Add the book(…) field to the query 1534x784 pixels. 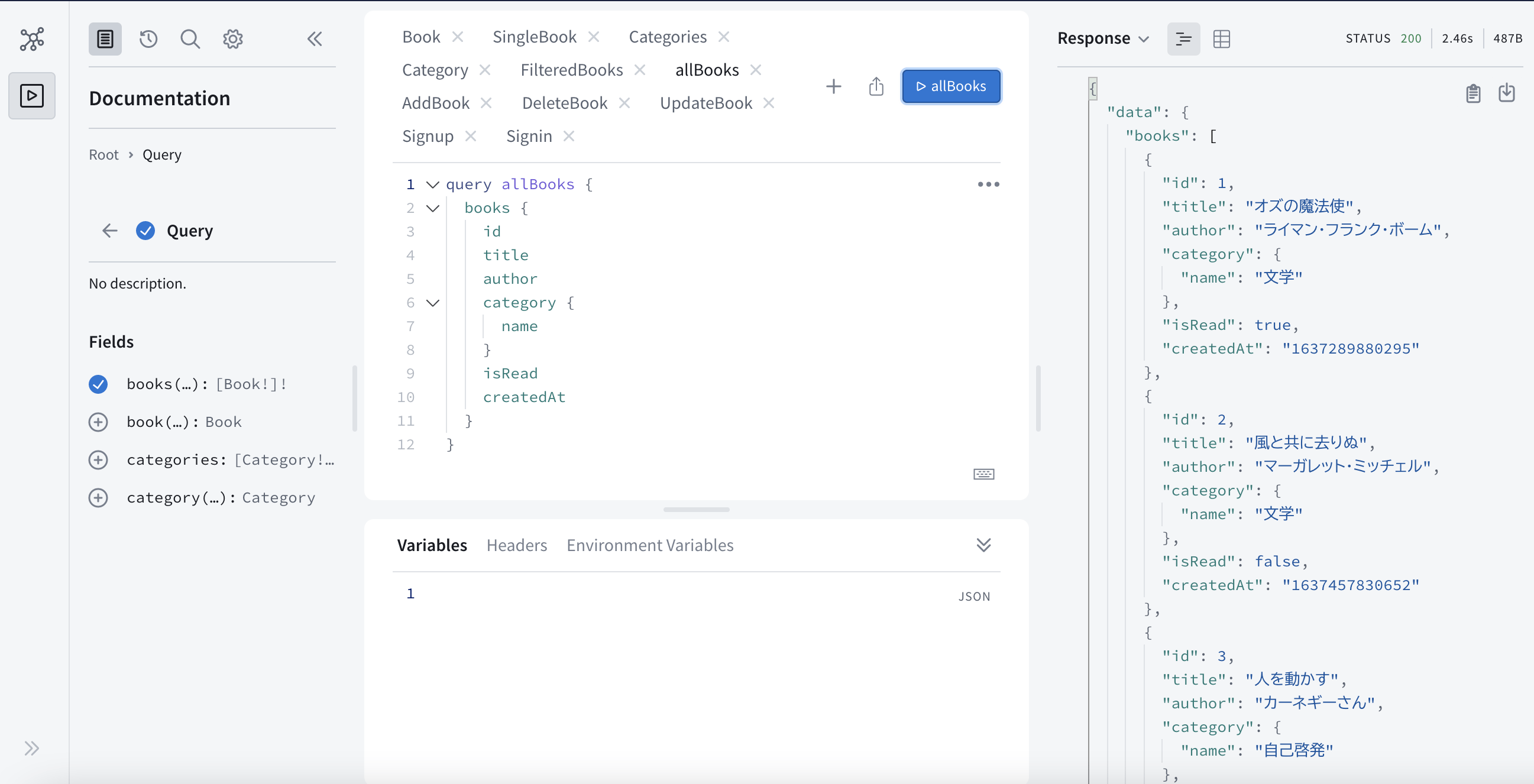point(98,422)
